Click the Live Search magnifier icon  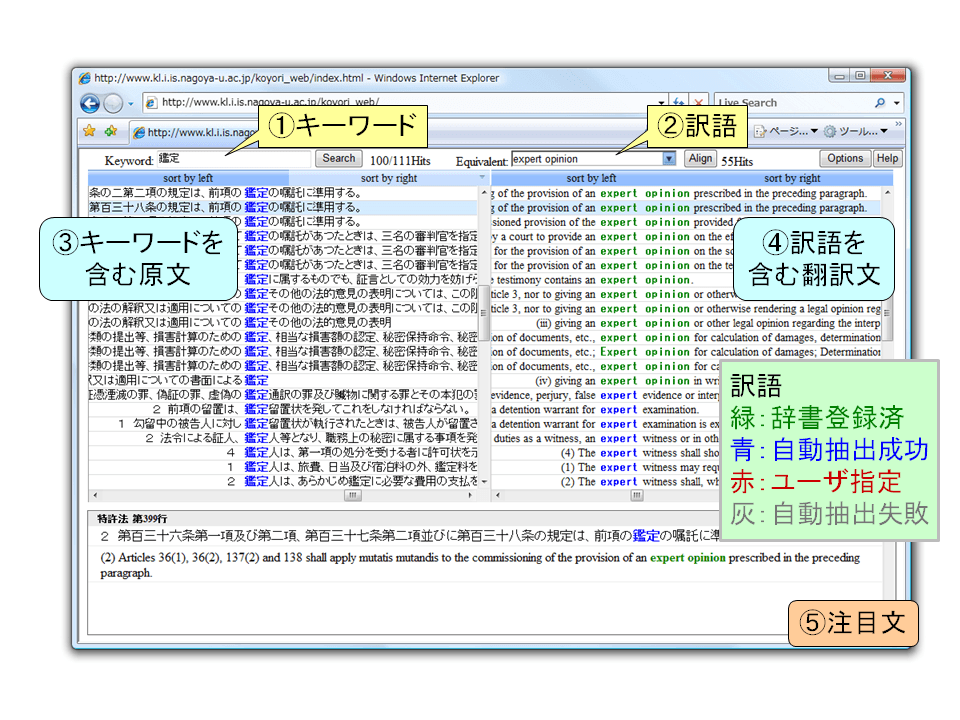coord(880,103)
